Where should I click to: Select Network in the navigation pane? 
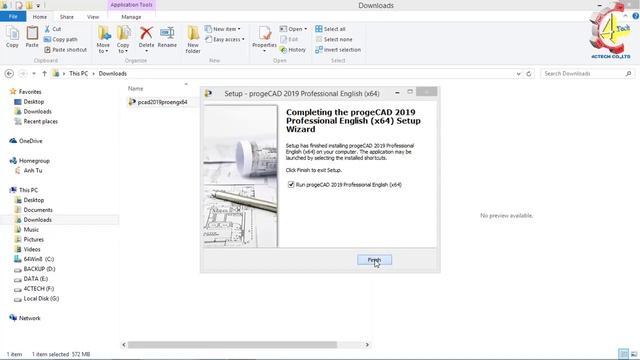pyautogui.click(x=29, y=318)
